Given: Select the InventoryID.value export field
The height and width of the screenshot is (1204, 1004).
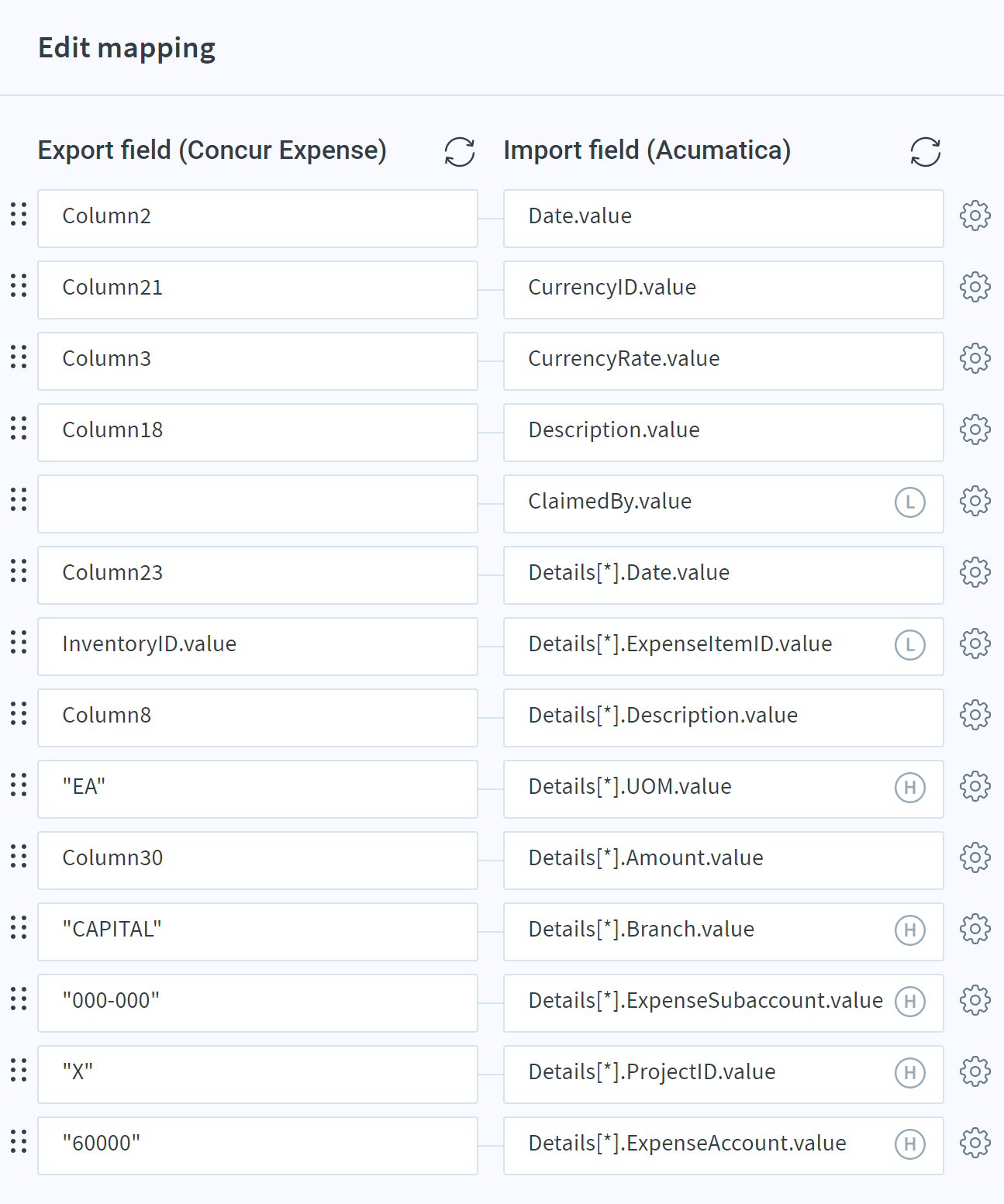Looking at the screenshot, I should [257, 647].
